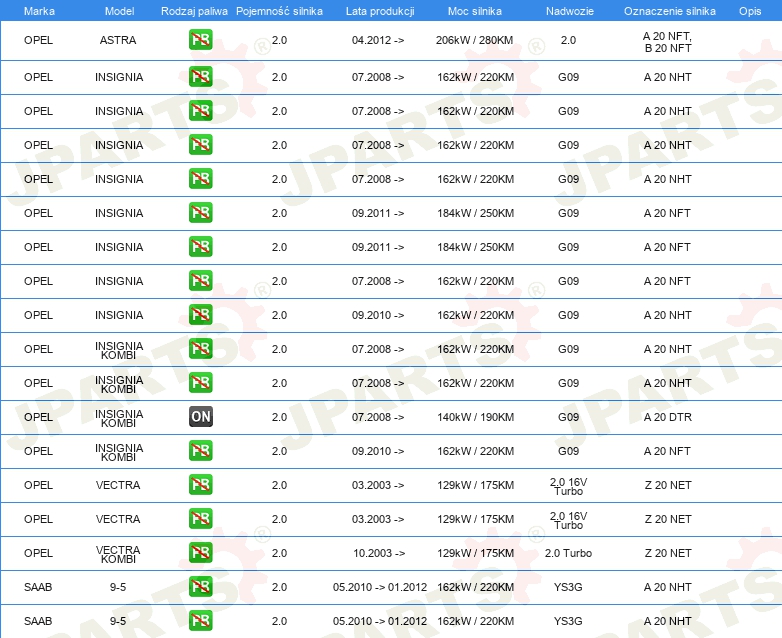Select the Rodzaj paliwa column header
This screenshot has height=638, width=782.
(194, 11)
